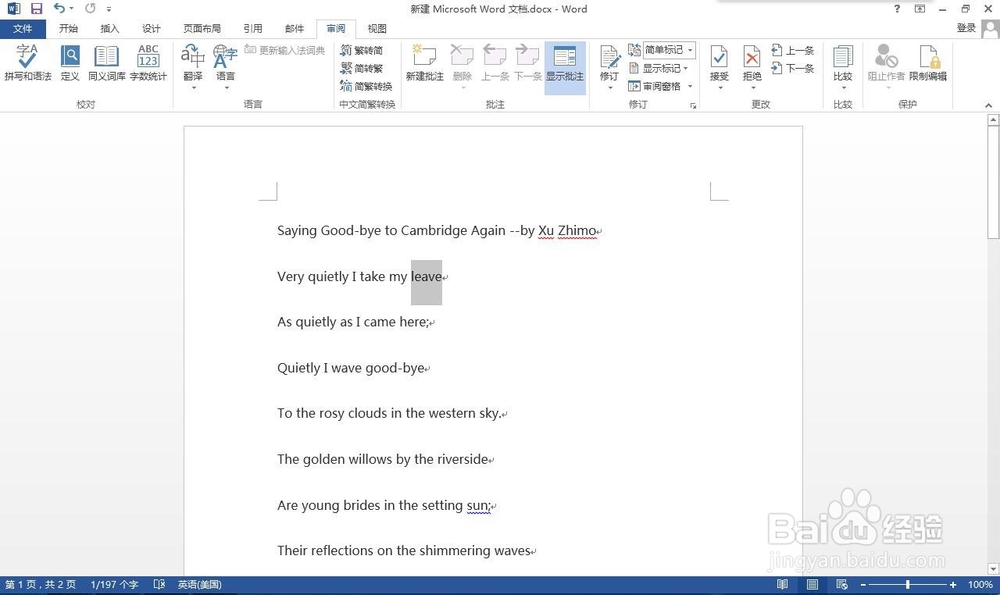The width and height of the screenshot is (1000, 595).
Task: Click the 100% zoom level
Action: tap(980, 585)
